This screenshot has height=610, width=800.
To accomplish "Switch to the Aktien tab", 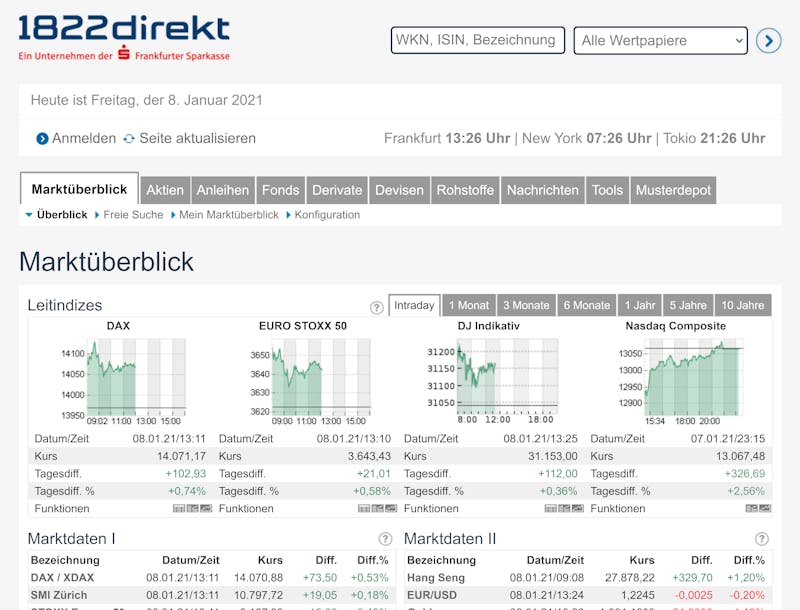I will [x=165, y=190].
